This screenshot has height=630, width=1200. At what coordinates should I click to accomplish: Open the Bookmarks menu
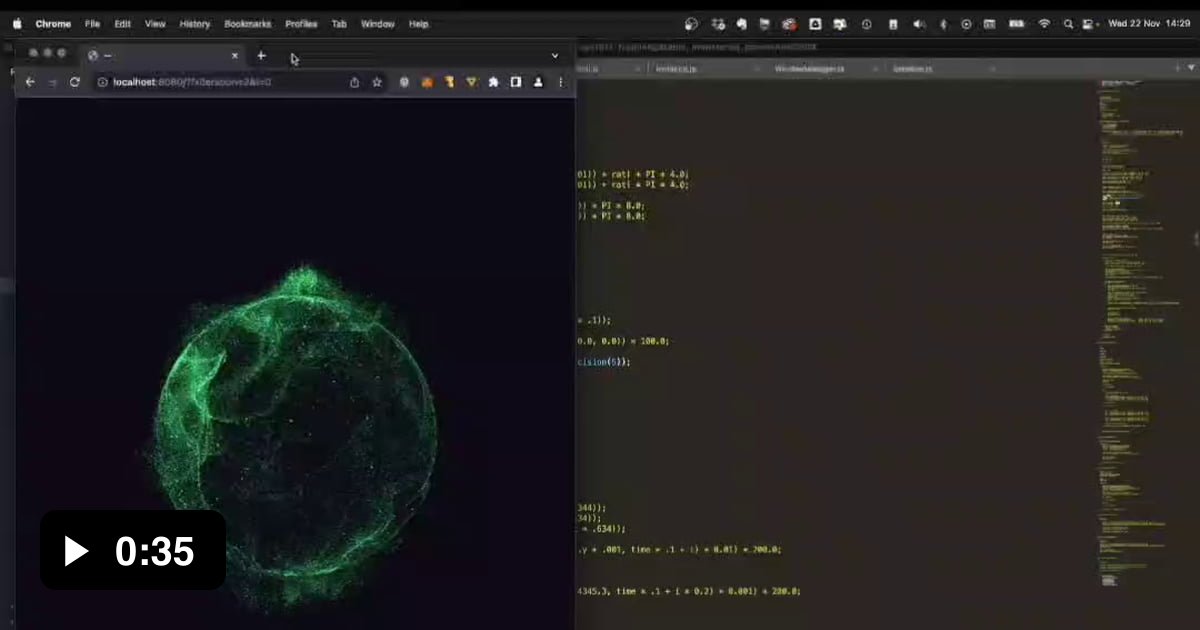(x=247, y=24)
